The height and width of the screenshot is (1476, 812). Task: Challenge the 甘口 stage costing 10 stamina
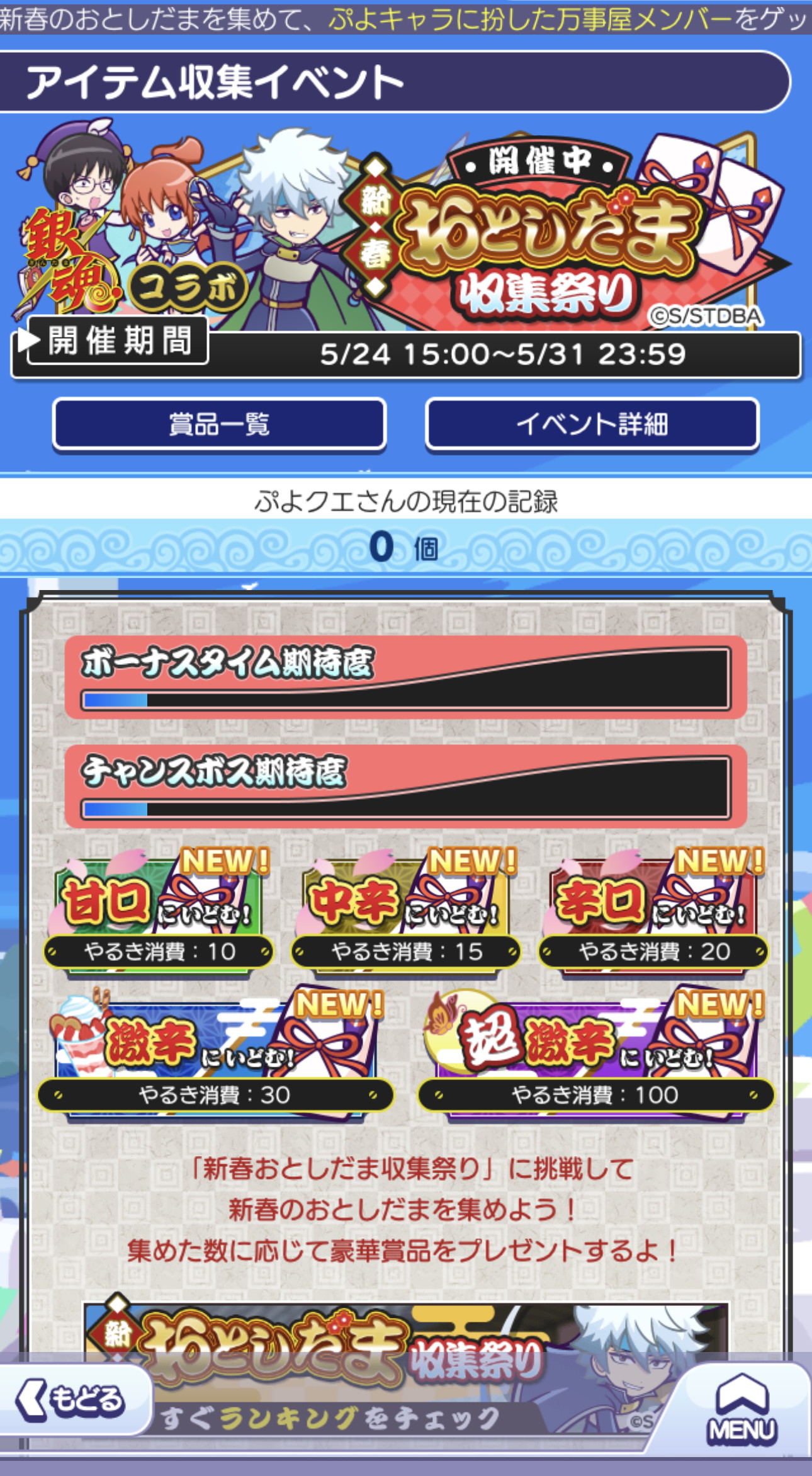[158, 912]
